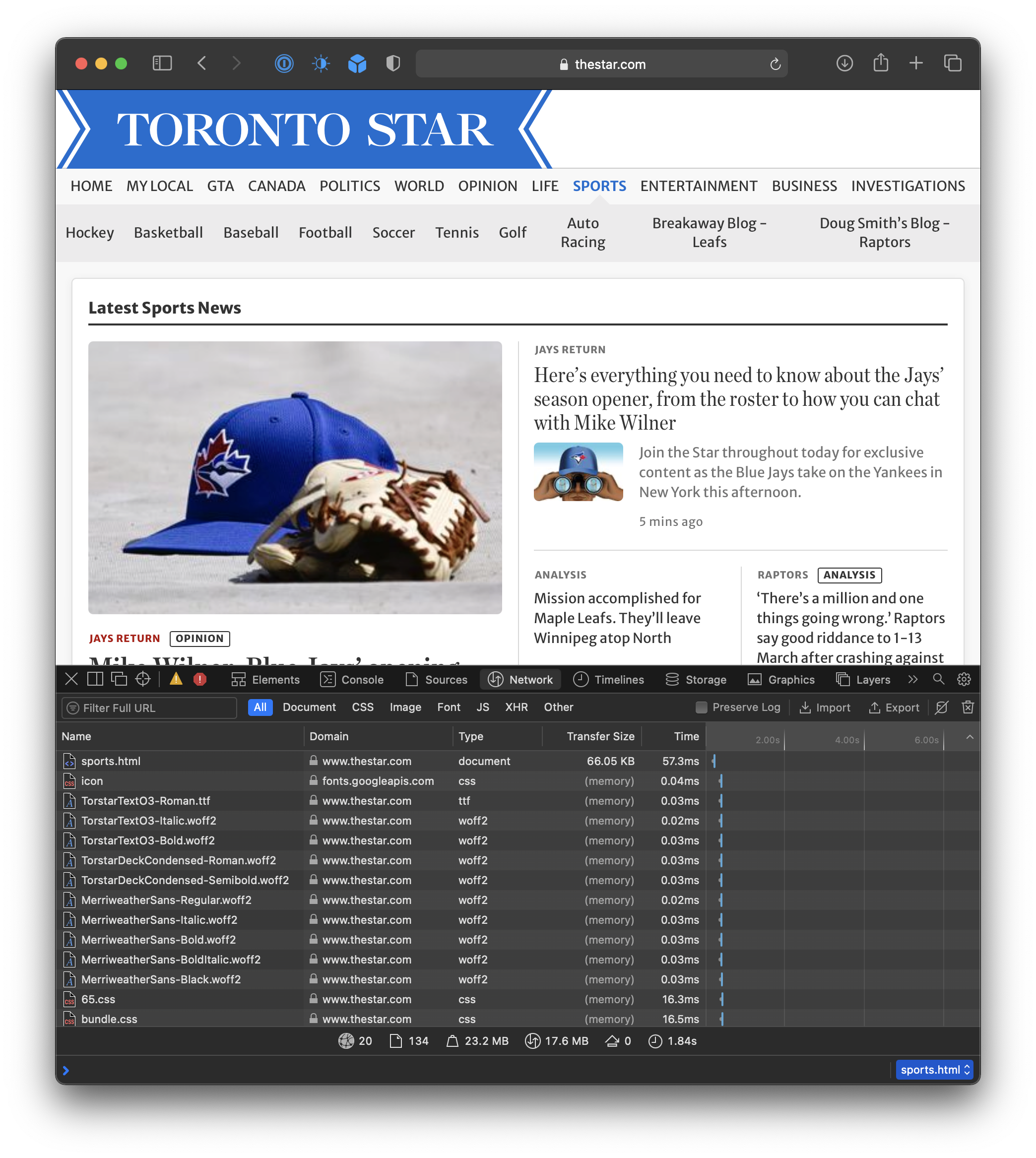Screen dimensions: 1036x1158
Task: Click the Filter Full URL field
Action: [x=150, y=708]
